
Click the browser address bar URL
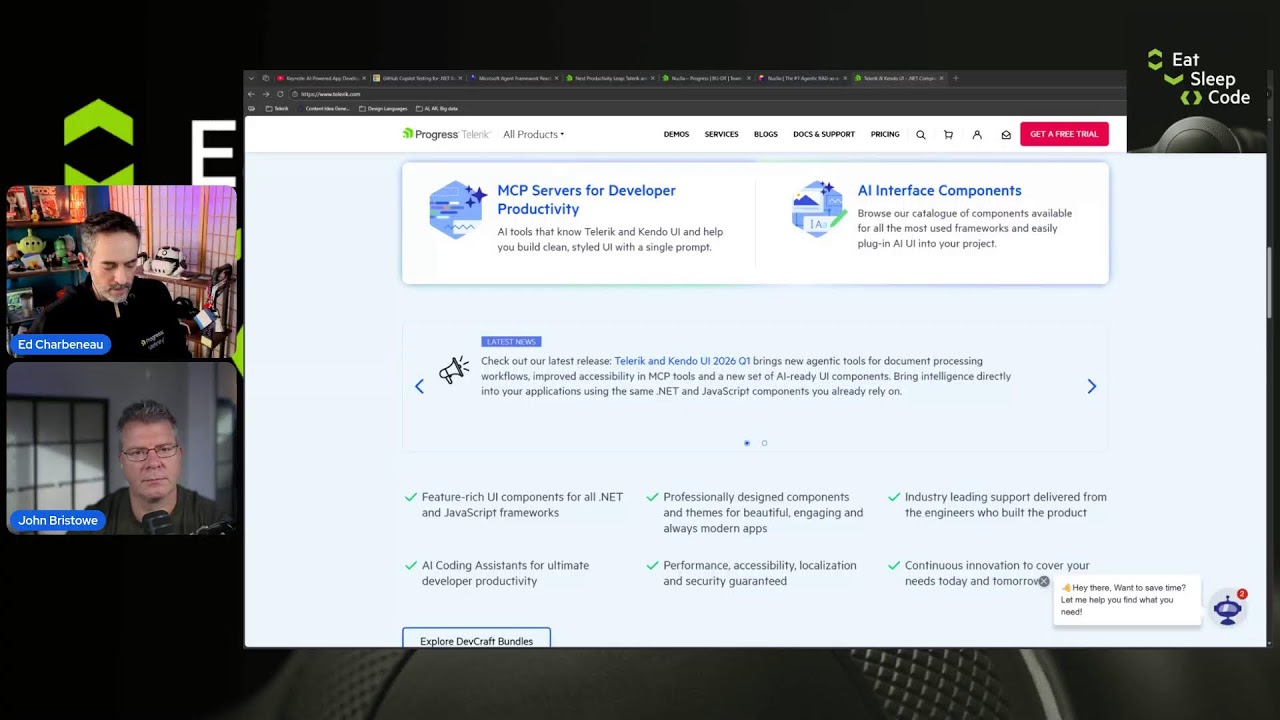331,94
